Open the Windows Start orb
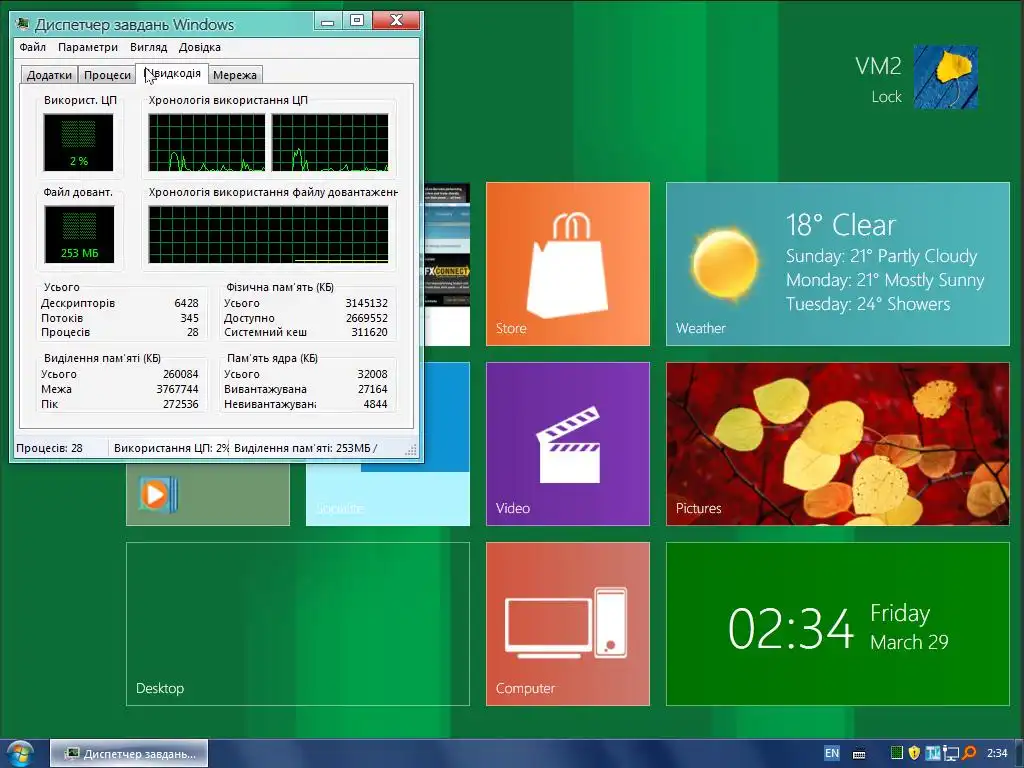 pyautogui.click(x=20, y=754)
